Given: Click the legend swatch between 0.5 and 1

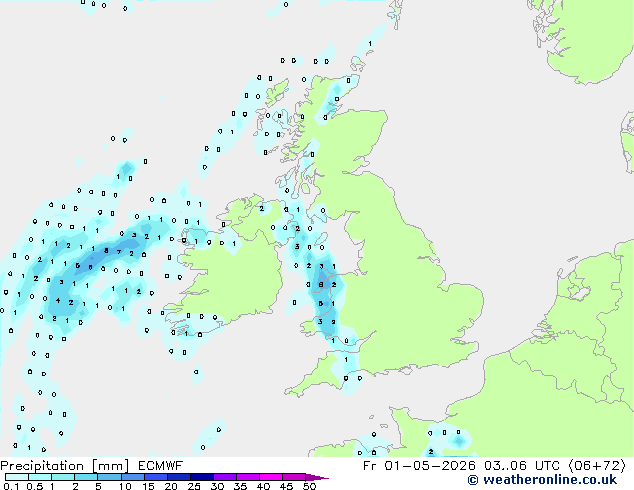Looking at the screenshot, I should click(40, 477).
